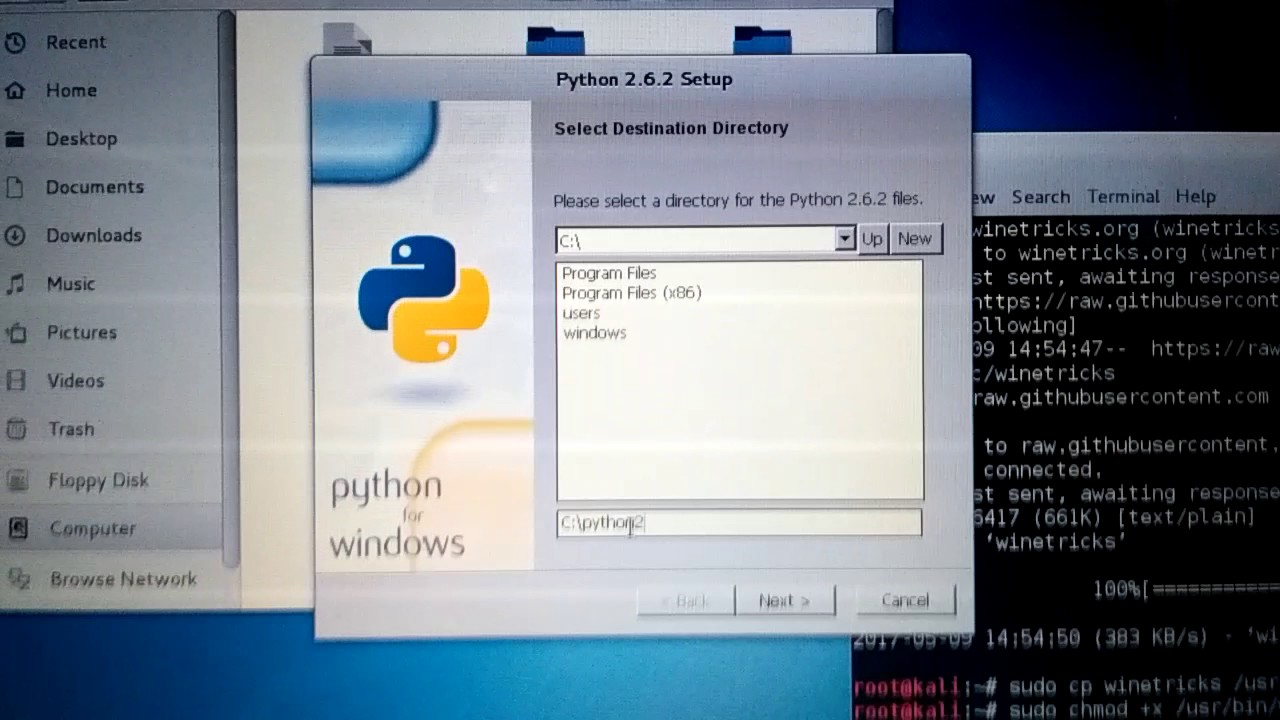
Task: Open Terminal menu in terminal window
Action: coord(1123,197)
